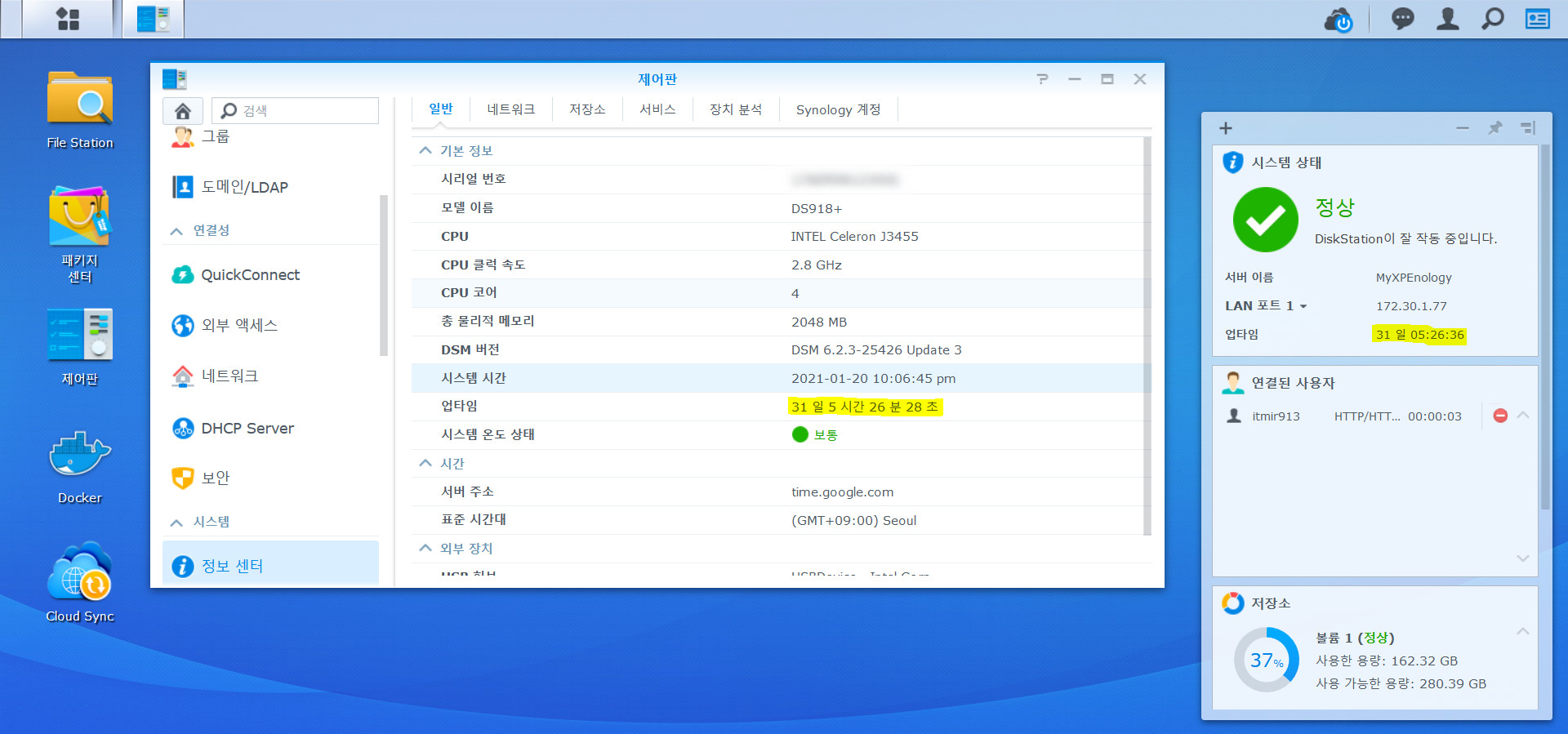Image resolution: width=1568 pixels, height=734 pixels.
Task: Launch Cloud Sync desktop icon
Action: click(x=80, y=582)
